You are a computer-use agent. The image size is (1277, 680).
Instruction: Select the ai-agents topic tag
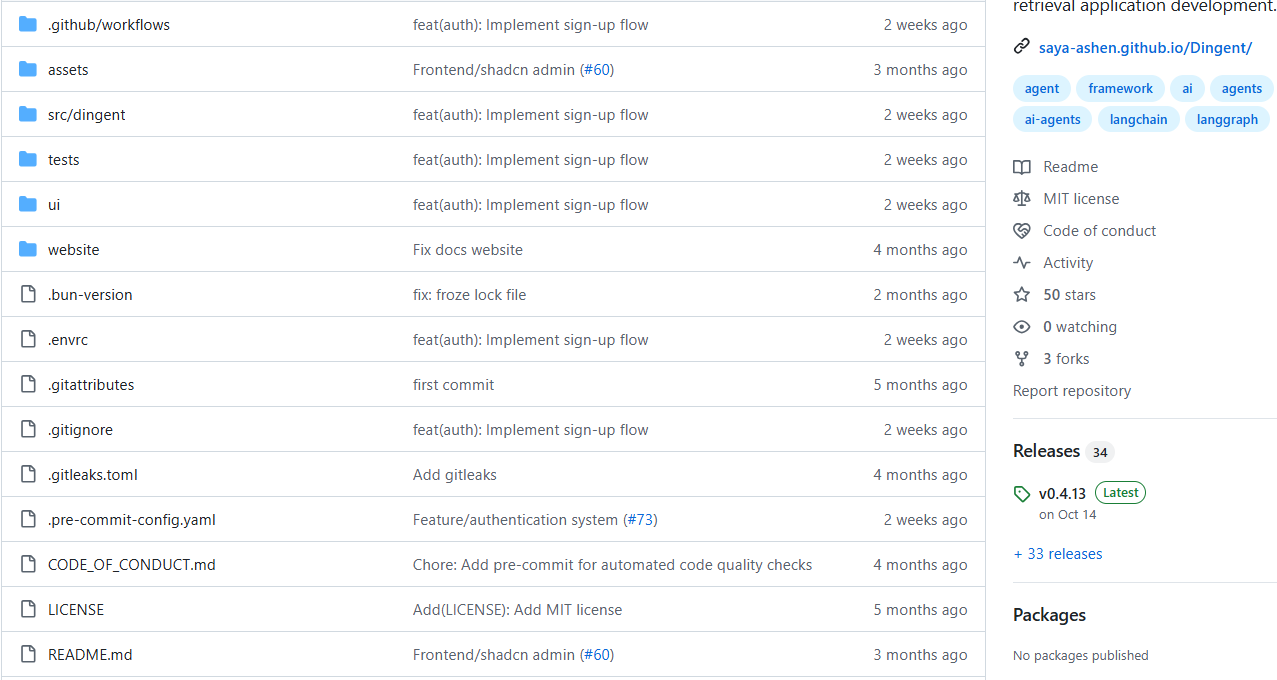[x=1052, y=119]
